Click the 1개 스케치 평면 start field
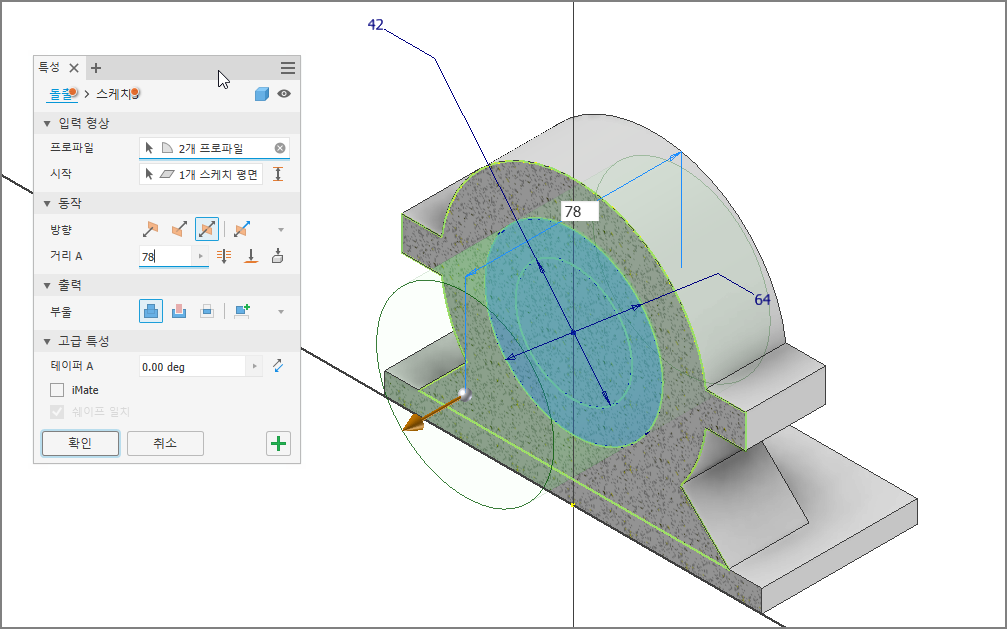The height and width of the screenshot is (629, 1007). (201, 174)
